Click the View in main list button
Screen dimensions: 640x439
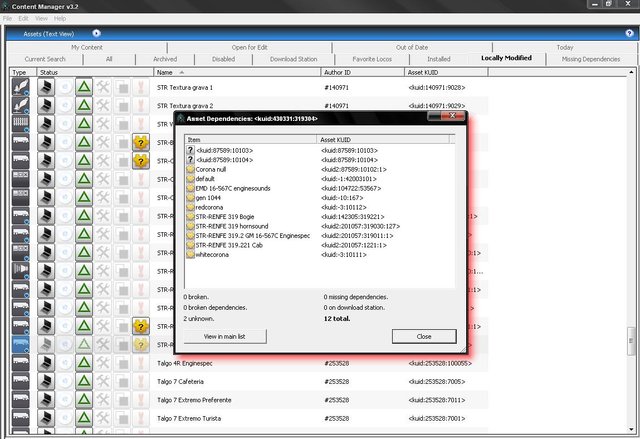click(223, 336)
